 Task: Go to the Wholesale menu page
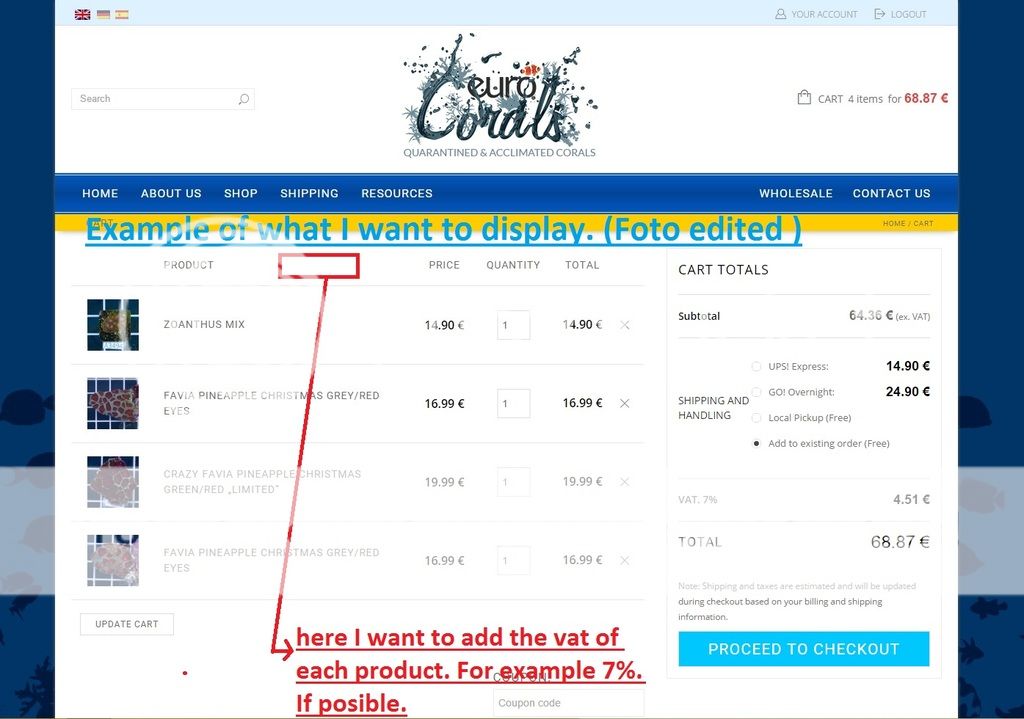795,193
